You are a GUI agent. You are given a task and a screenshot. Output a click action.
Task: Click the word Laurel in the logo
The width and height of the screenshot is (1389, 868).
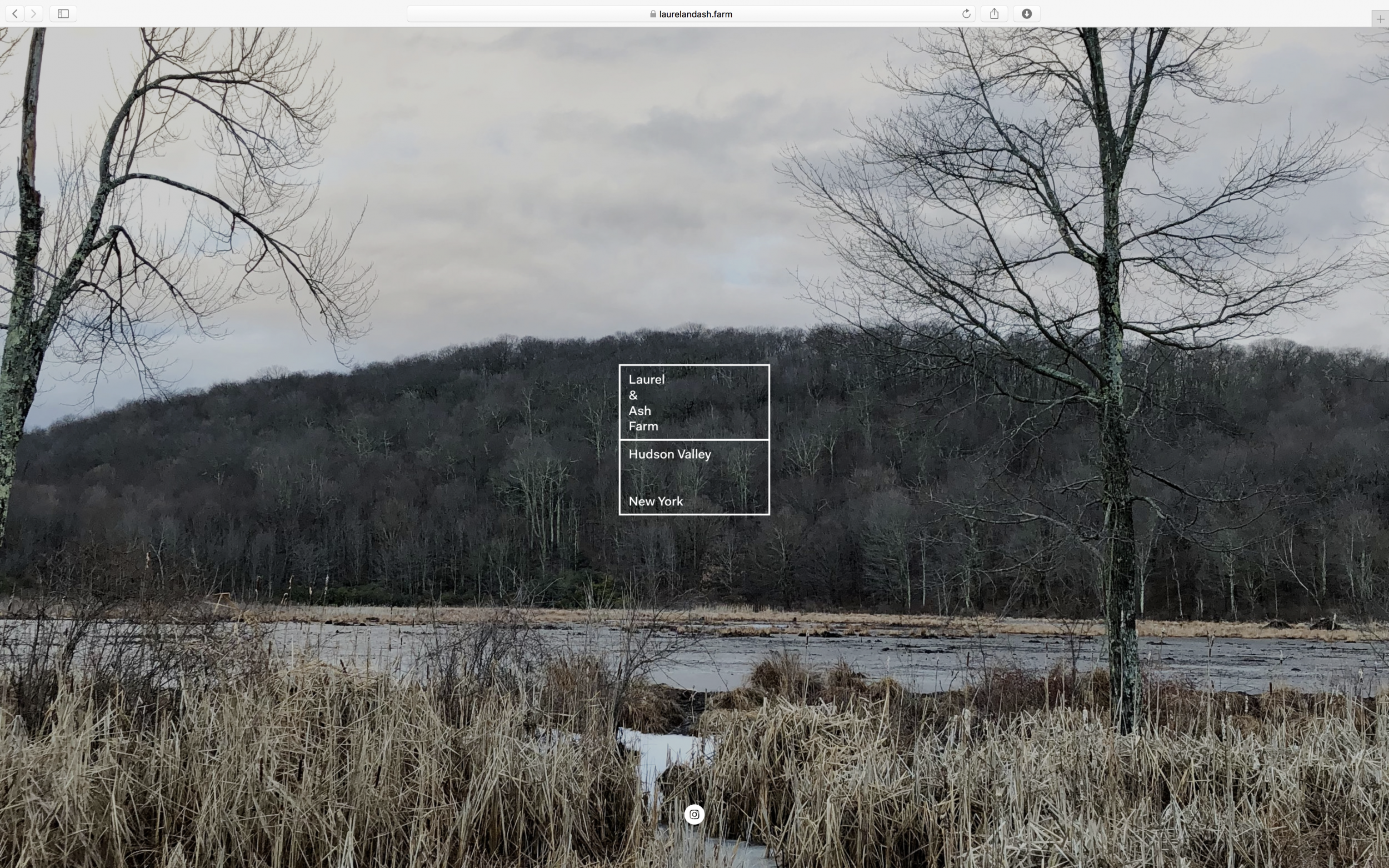pyautogui.click(x=646, y=379)
